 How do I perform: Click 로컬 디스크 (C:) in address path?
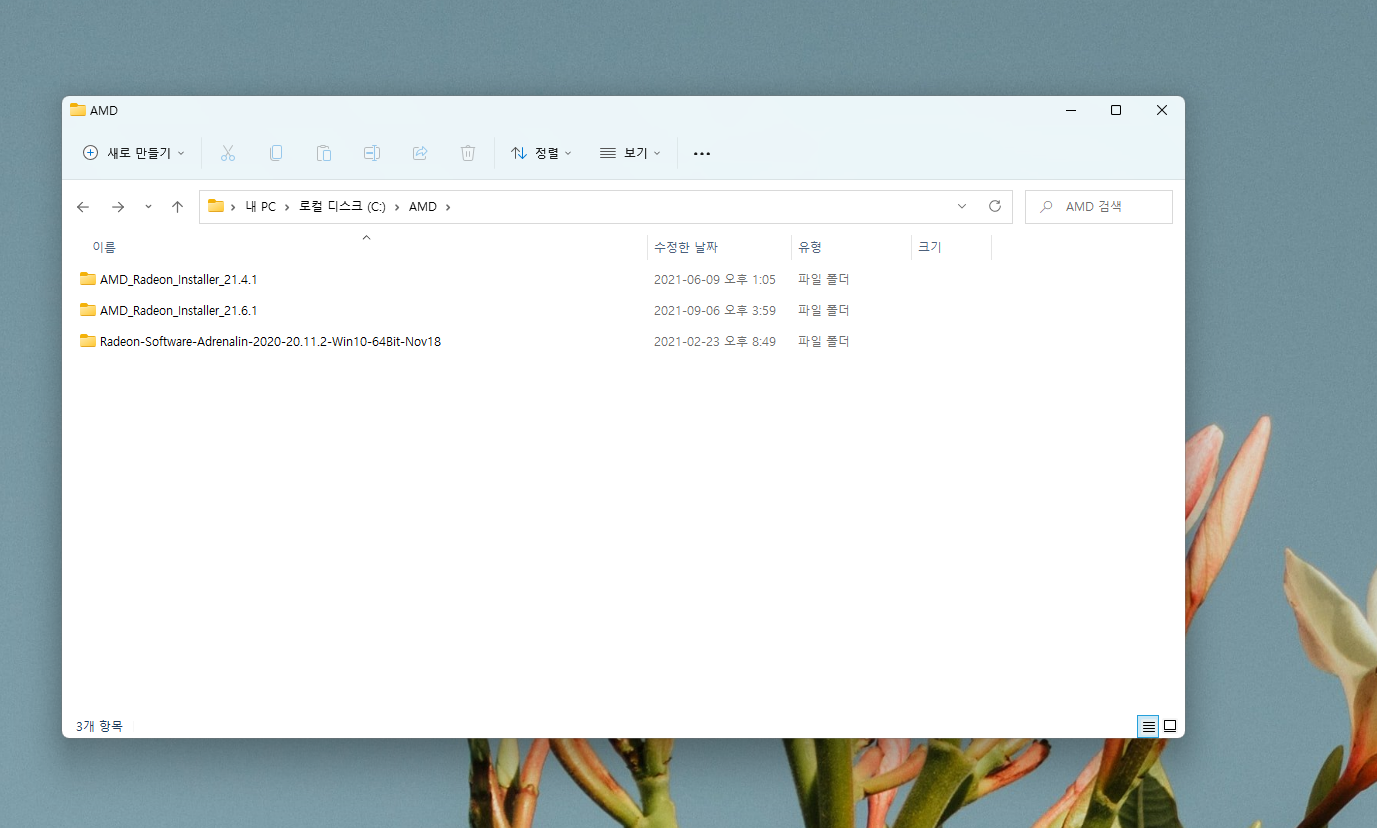coord(342,207)
